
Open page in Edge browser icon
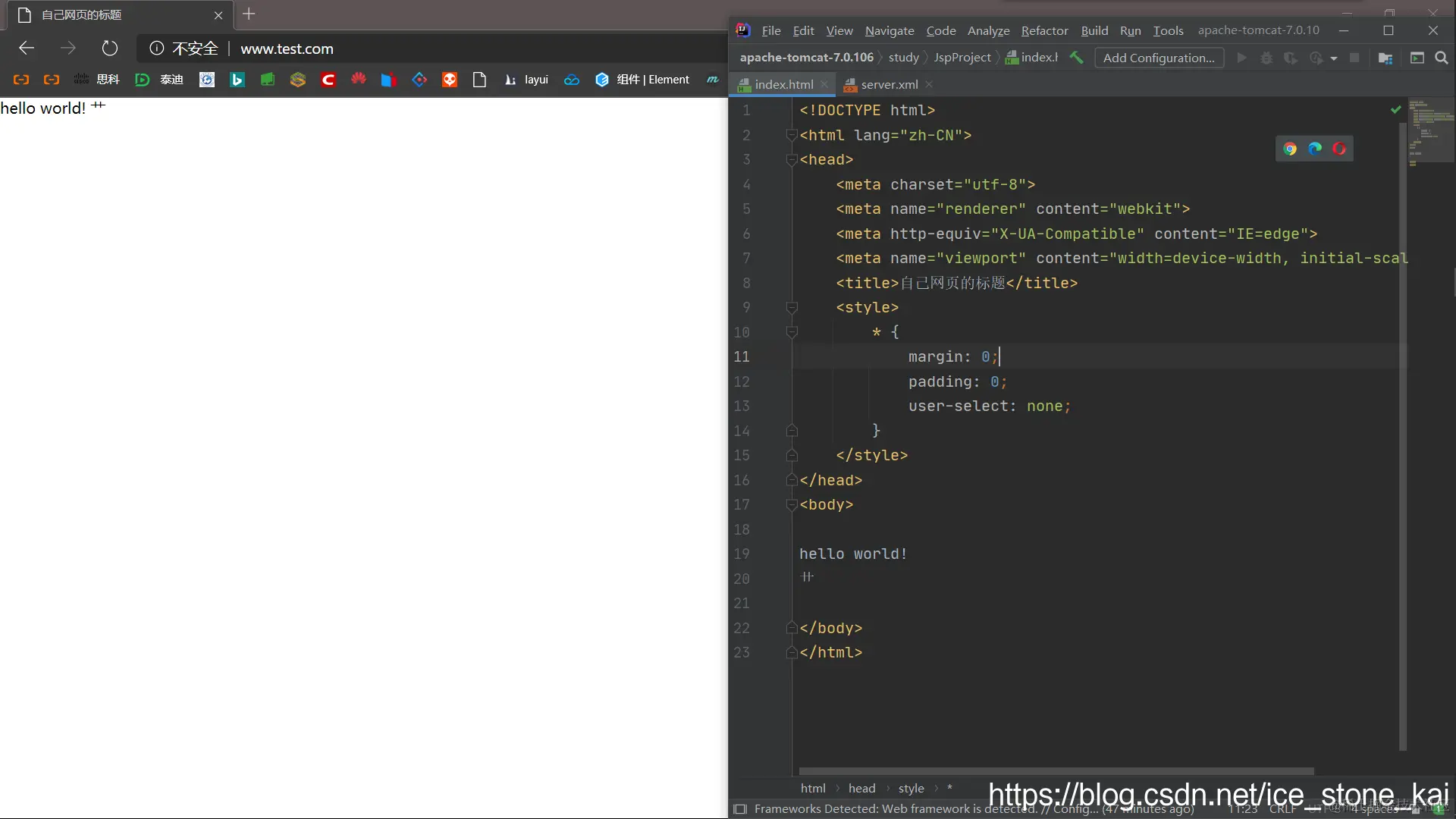(x=1315, y=149)
